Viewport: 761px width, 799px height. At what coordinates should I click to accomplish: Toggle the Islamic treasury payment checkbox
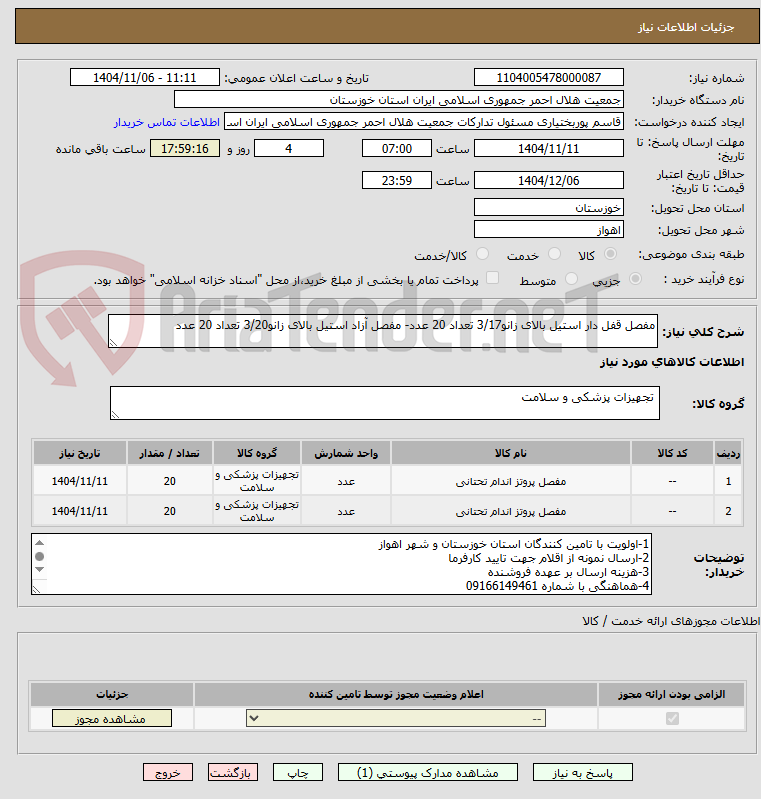[x=492, y=278]
